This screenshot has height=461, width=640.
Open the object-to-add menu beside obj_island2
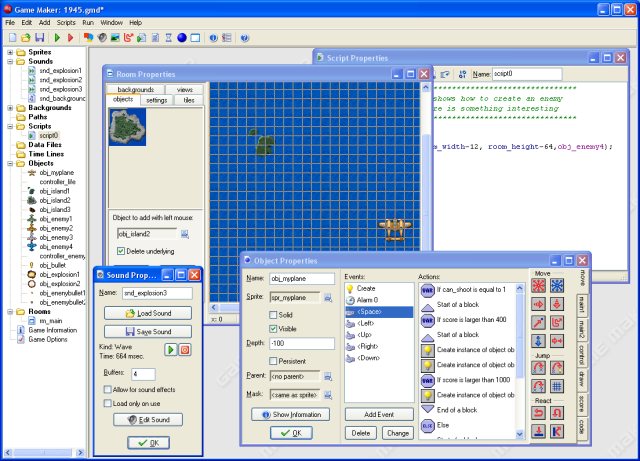click(x=185, y=234)
